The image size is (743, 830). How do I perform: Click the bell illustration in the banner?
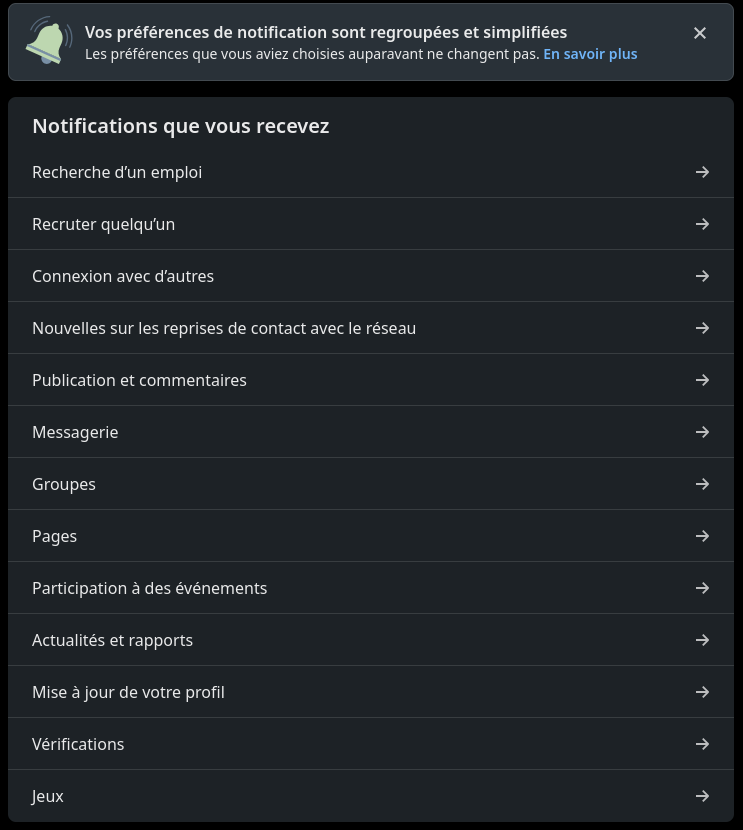[48, 41]
